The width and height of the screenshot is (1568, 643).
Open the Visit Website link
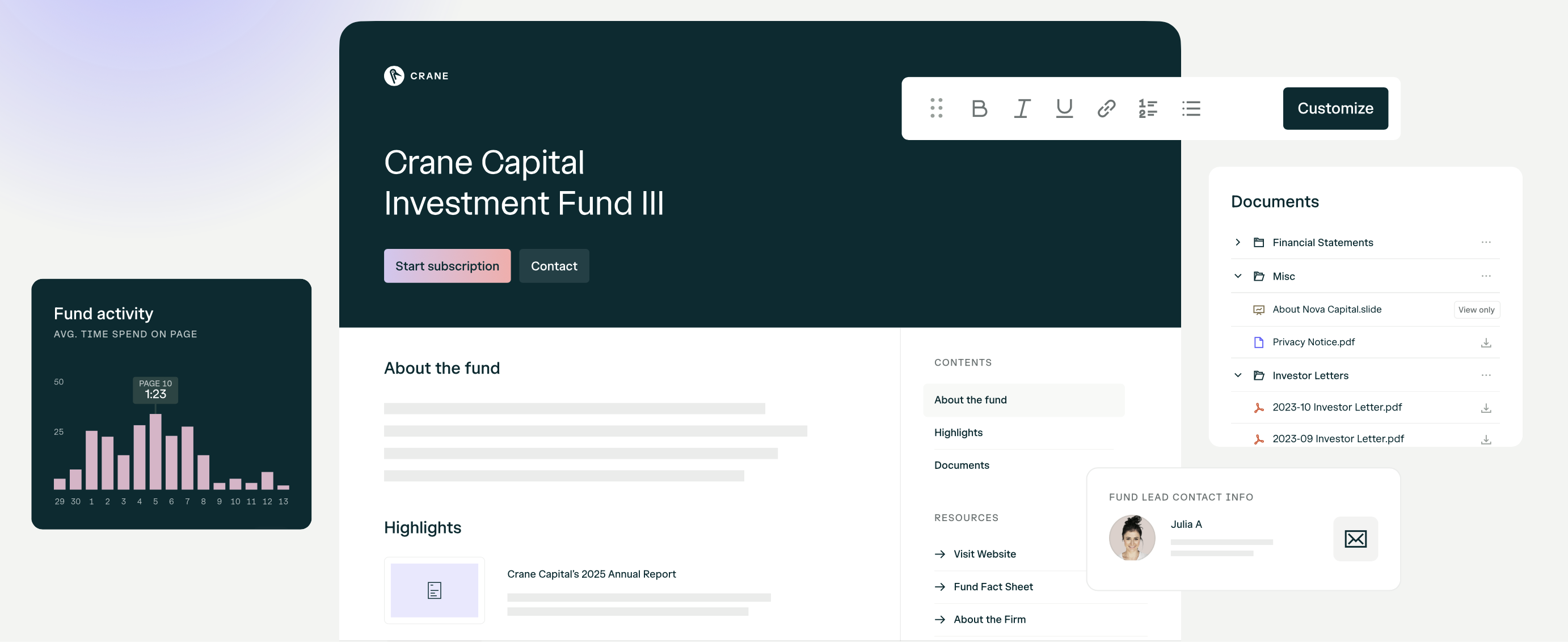pyautogui.click(x=984, y=554)
